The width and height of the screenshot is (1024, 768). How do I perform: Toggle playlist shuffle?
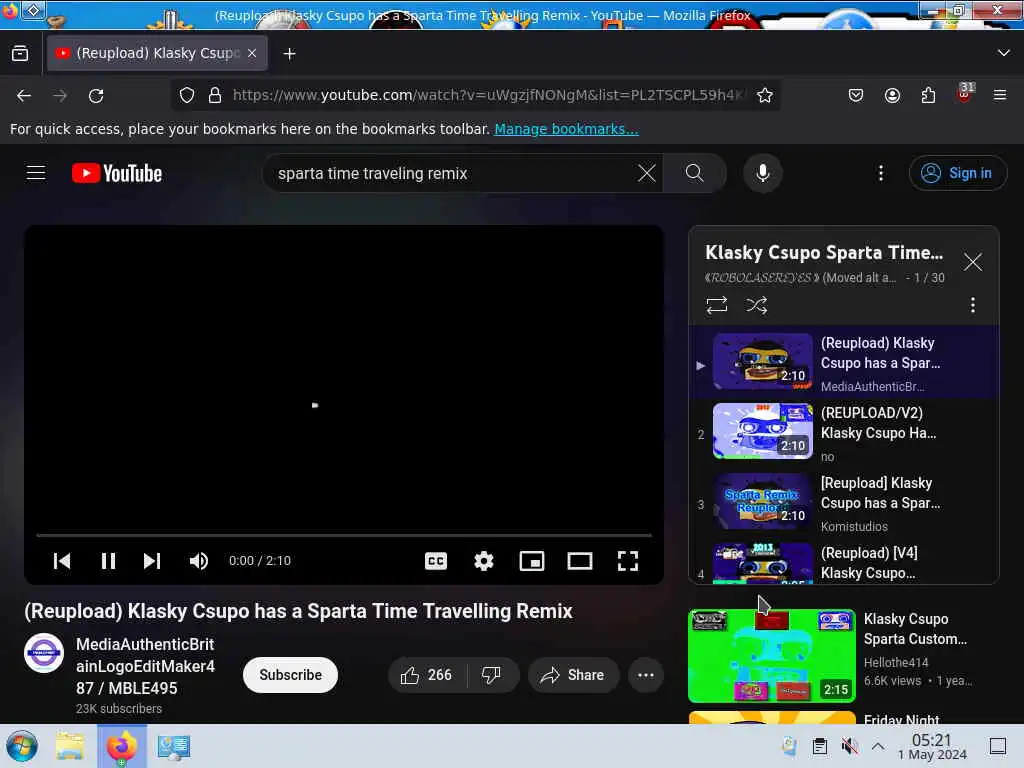(x=756, y=305)
